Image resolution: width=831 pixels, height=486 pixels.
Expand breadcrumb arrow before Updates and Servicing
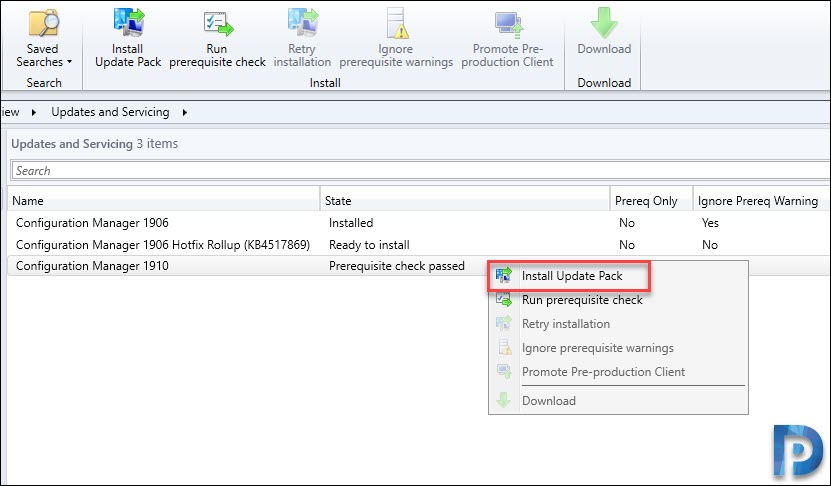click(34, 112)
